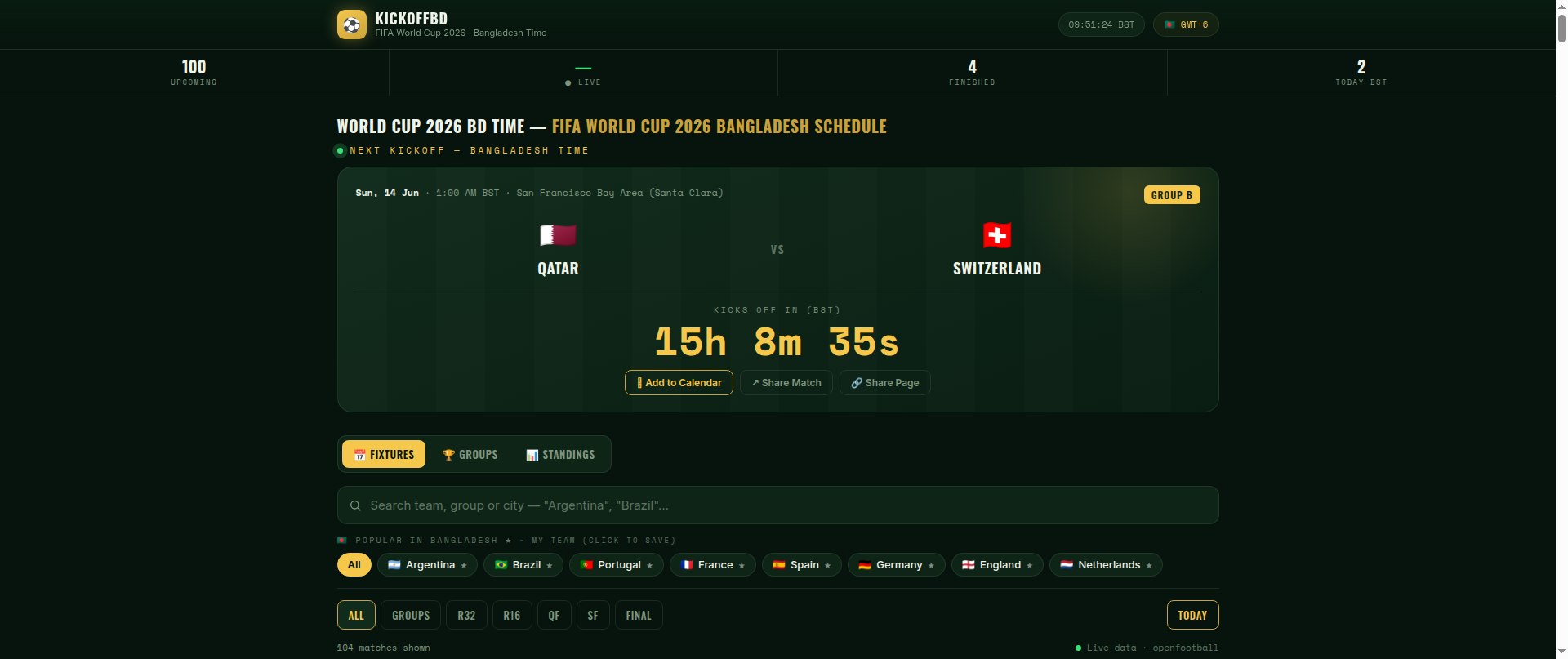Filter by Argentina team chip

point(427,565)
